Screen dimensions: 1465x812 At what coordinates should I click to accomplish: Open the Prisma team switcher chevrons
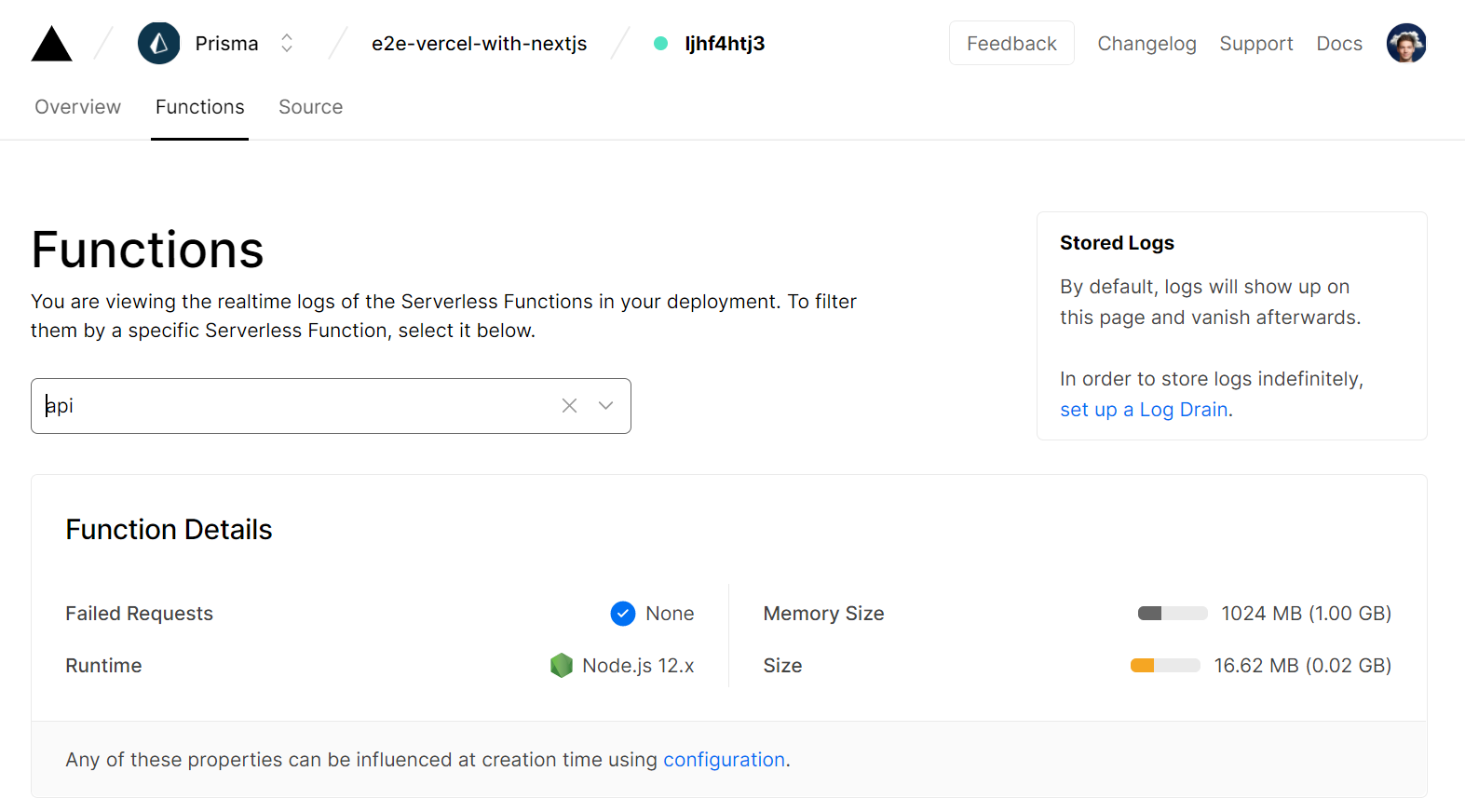(287, 44)
